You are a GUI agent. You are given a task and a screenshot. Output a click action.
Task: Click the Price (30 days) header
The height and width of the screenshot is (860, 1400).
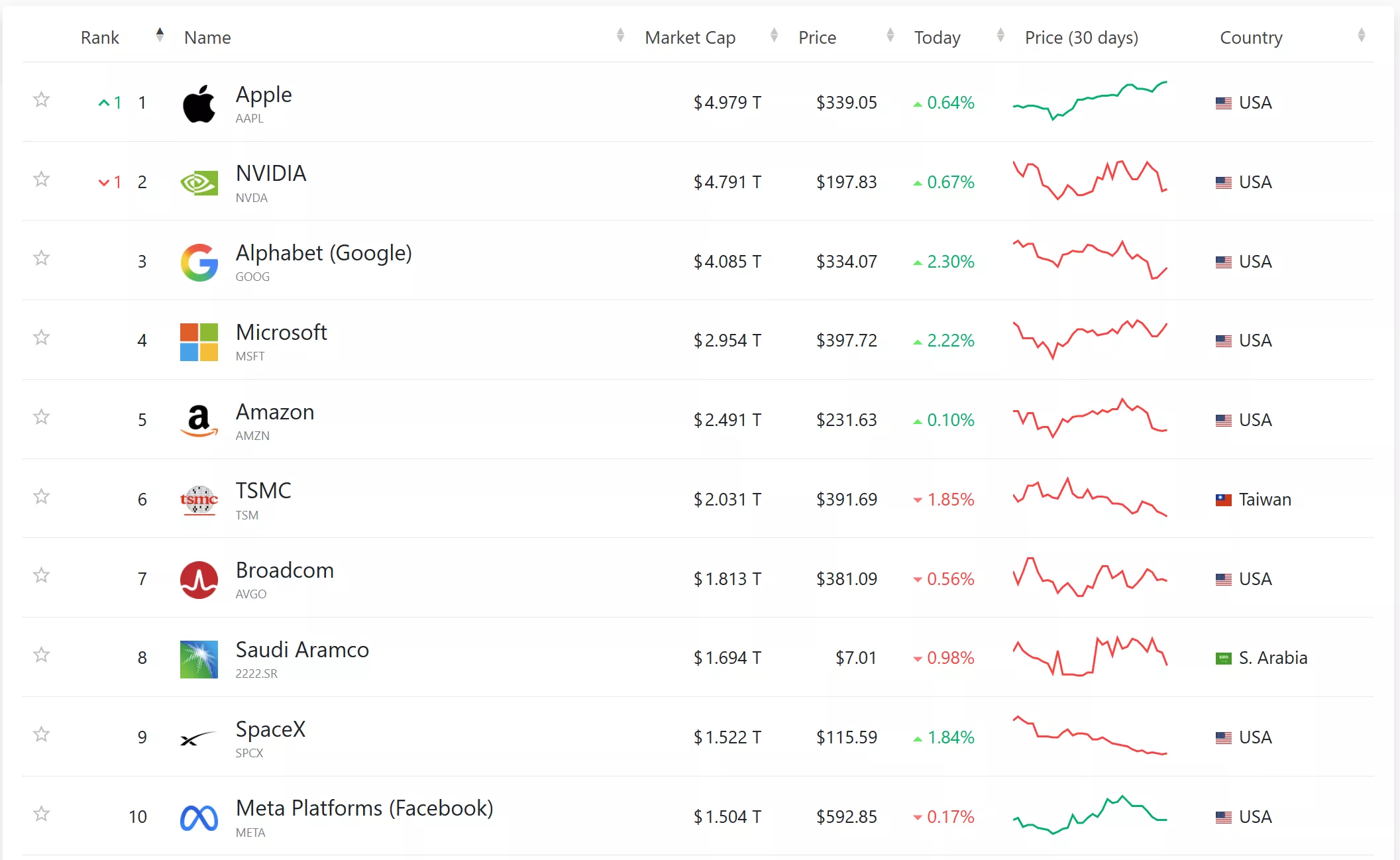pos(1081,38)
